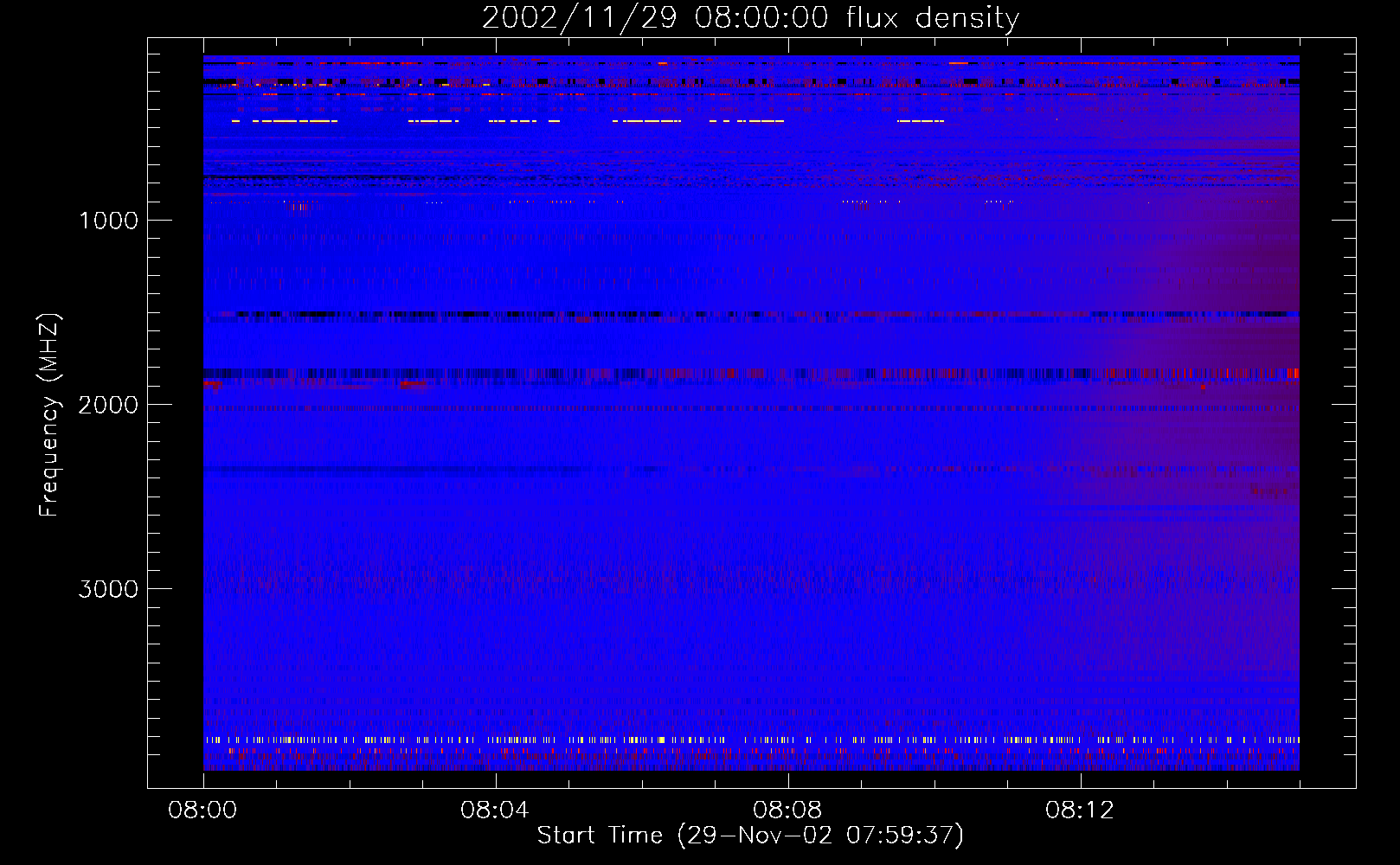Viewport: 1400px width, 865px height.
Task: Click the '3000' frequency tick label
Action: click(108, 589)
